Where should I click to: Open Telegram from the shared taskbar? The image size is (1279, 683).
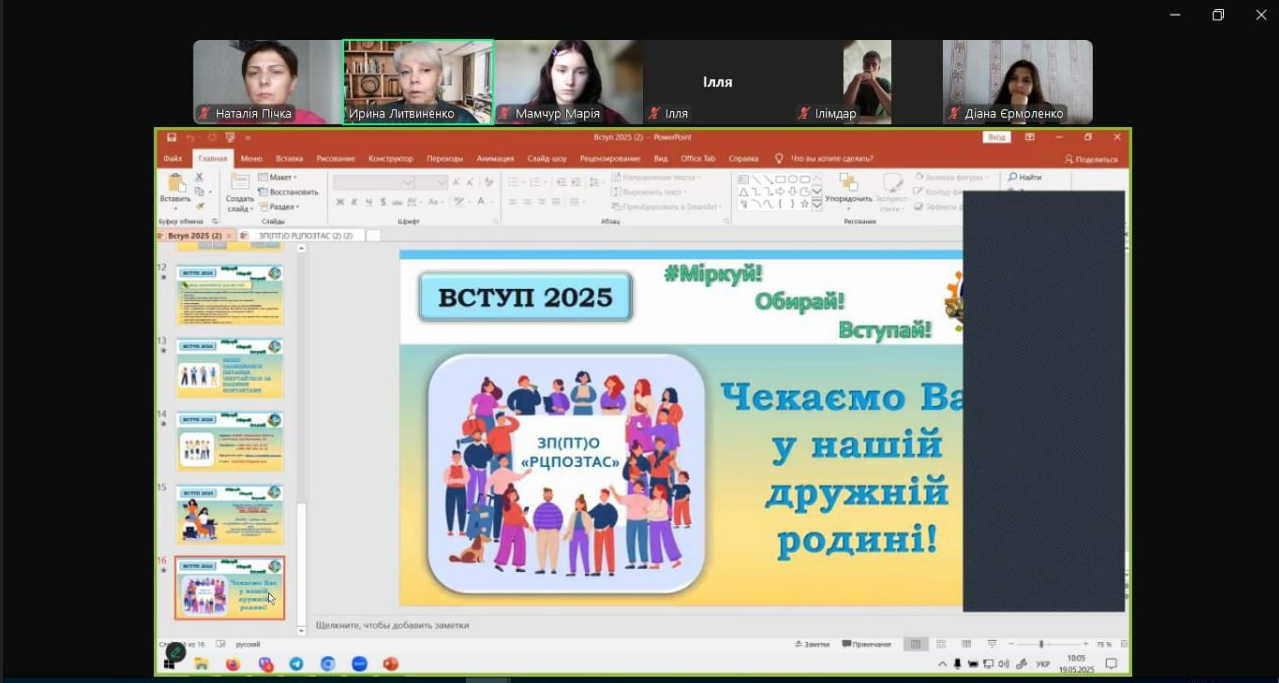pos(296,663)
